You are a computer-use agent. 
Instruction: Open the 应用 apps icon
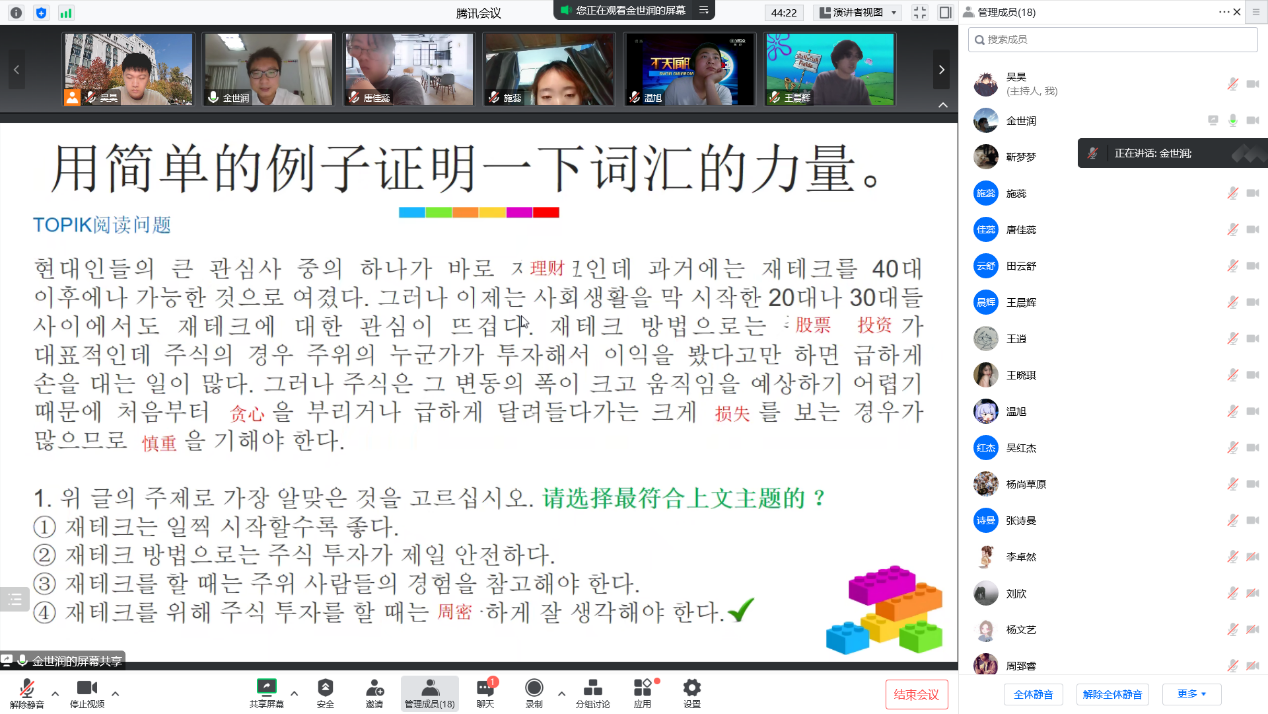pyautogui.click(x=642, y=692)
